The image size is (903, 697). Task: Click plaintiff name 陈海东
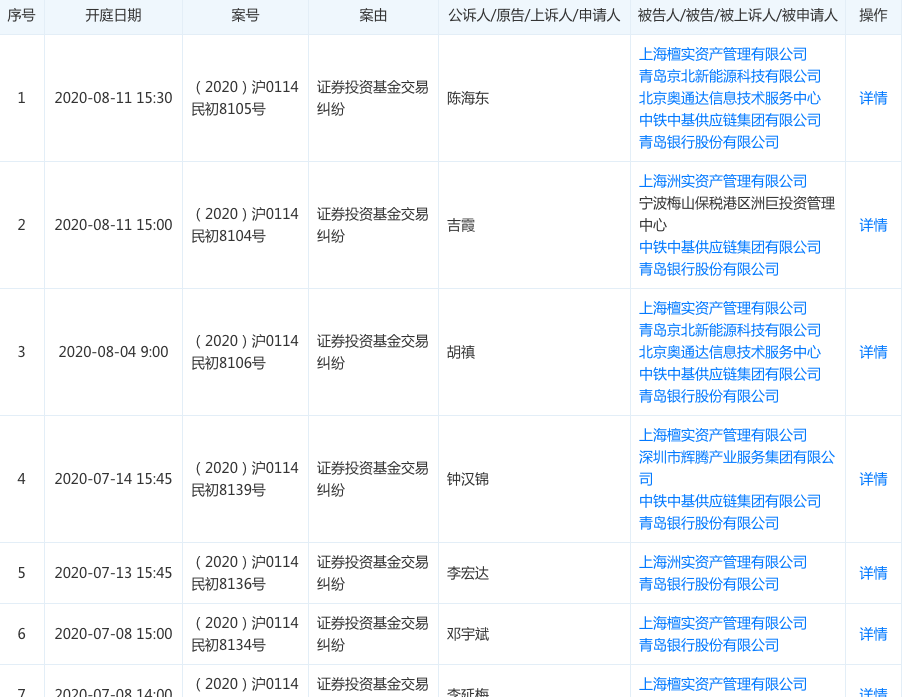coord(467,98)
